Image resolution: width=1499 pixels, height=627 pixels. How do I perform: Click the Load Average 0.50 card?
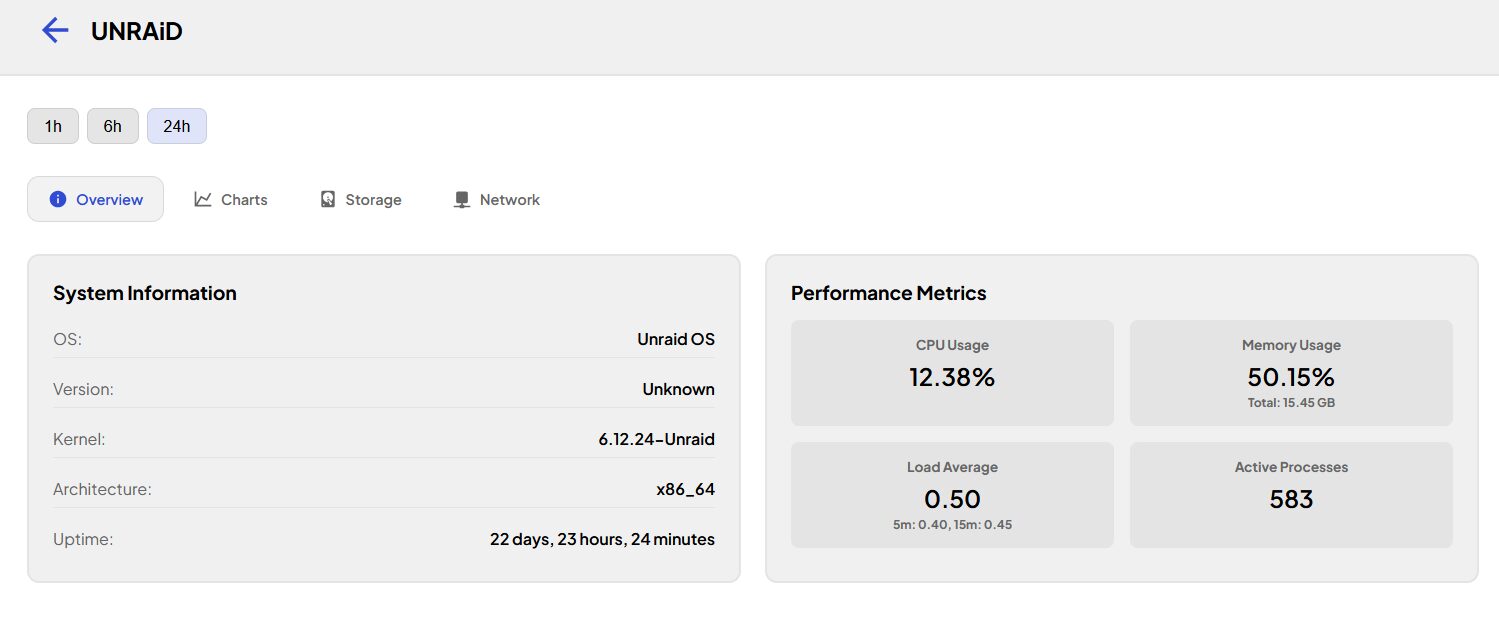952,495
